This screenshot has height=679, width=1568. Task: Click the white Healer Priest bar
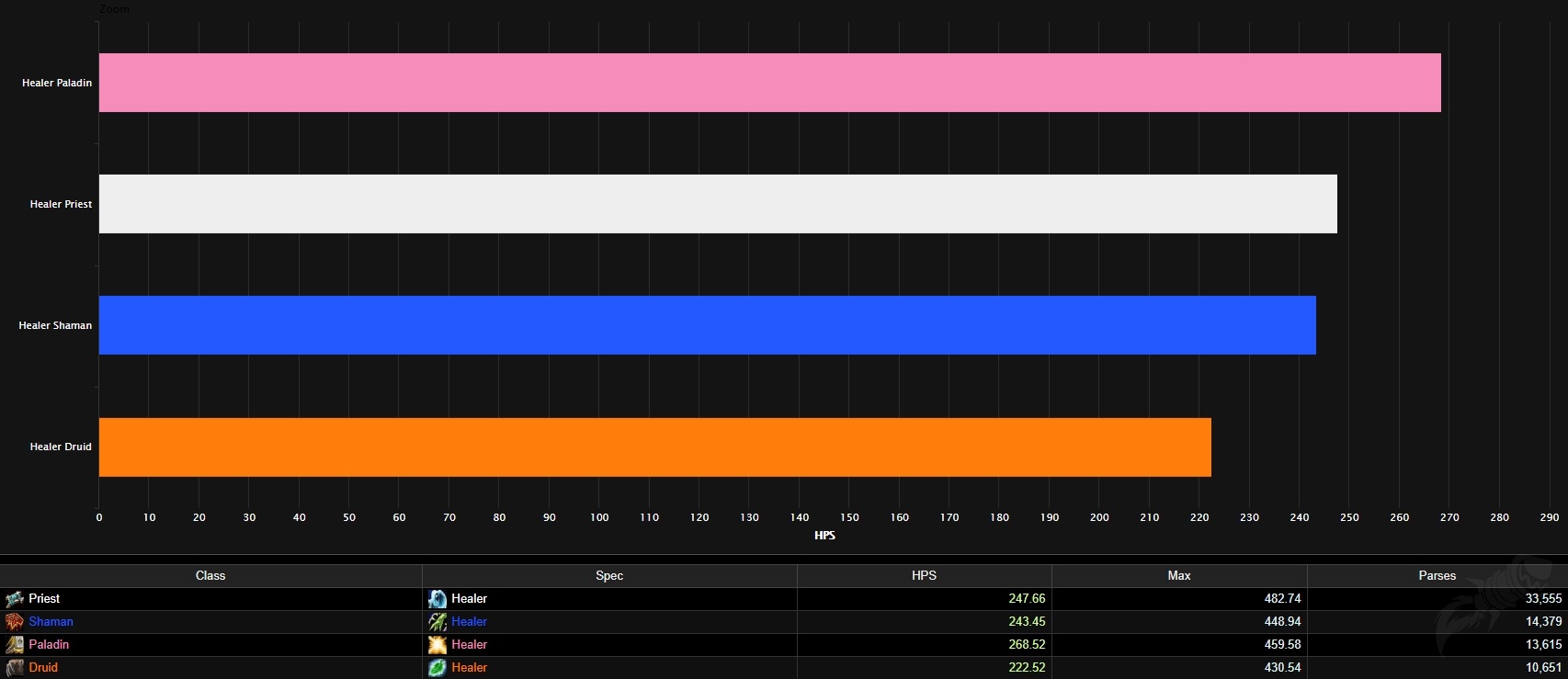tap(718, 204)
